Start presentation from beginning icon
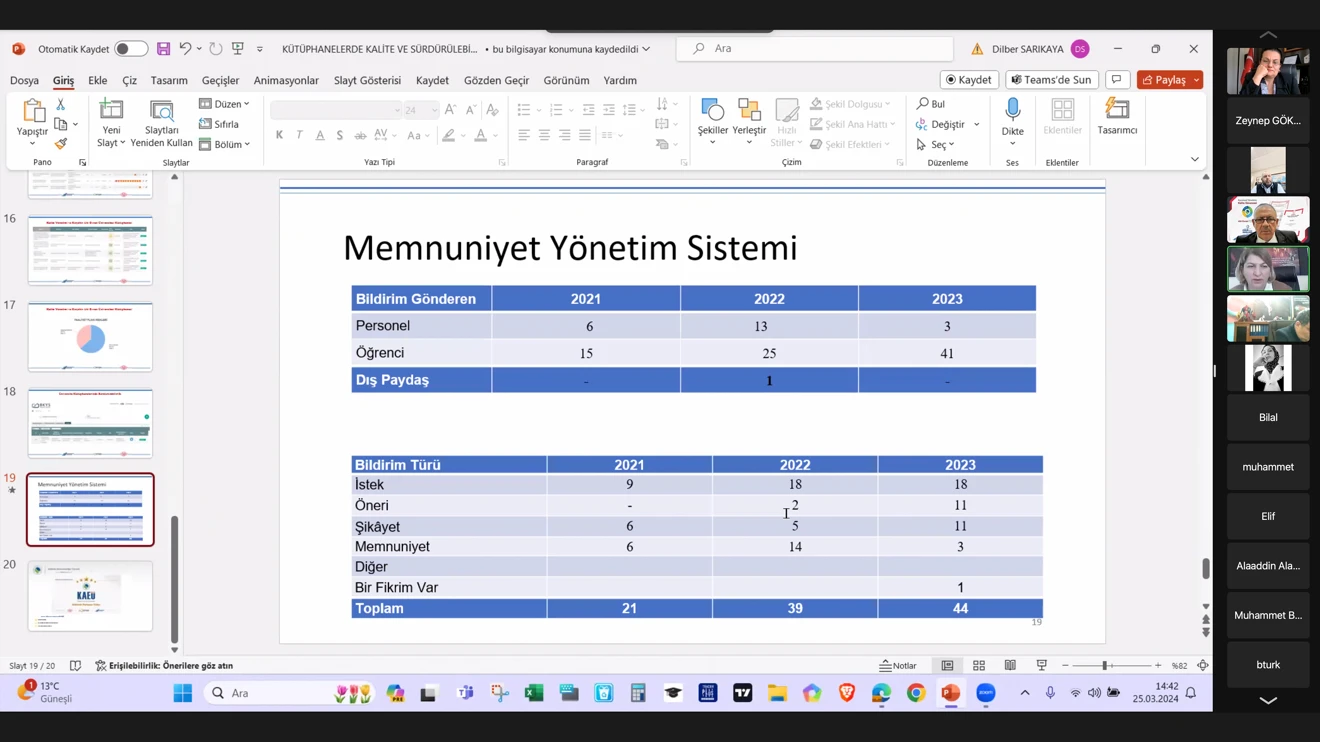Image resolution: width=1320 pixels, height=742 pixels. click(x=238, y=49)
